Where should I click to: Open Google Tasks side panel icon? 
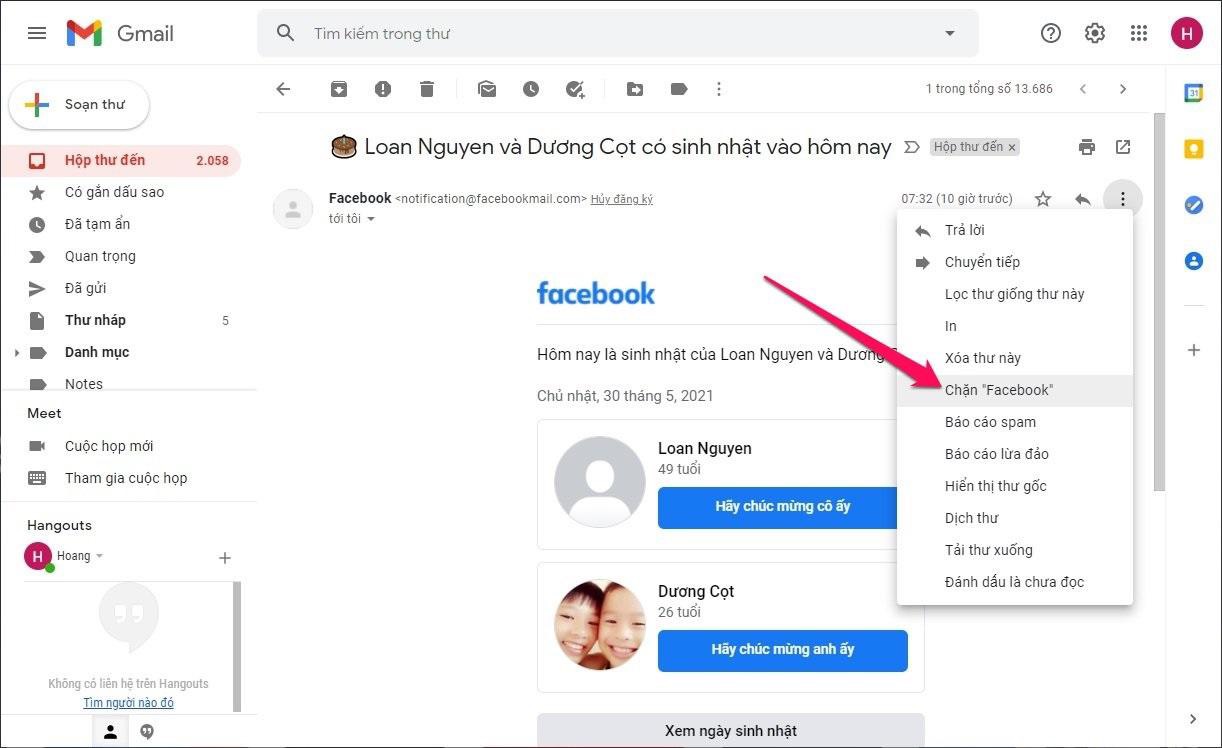pos(1193,205)
